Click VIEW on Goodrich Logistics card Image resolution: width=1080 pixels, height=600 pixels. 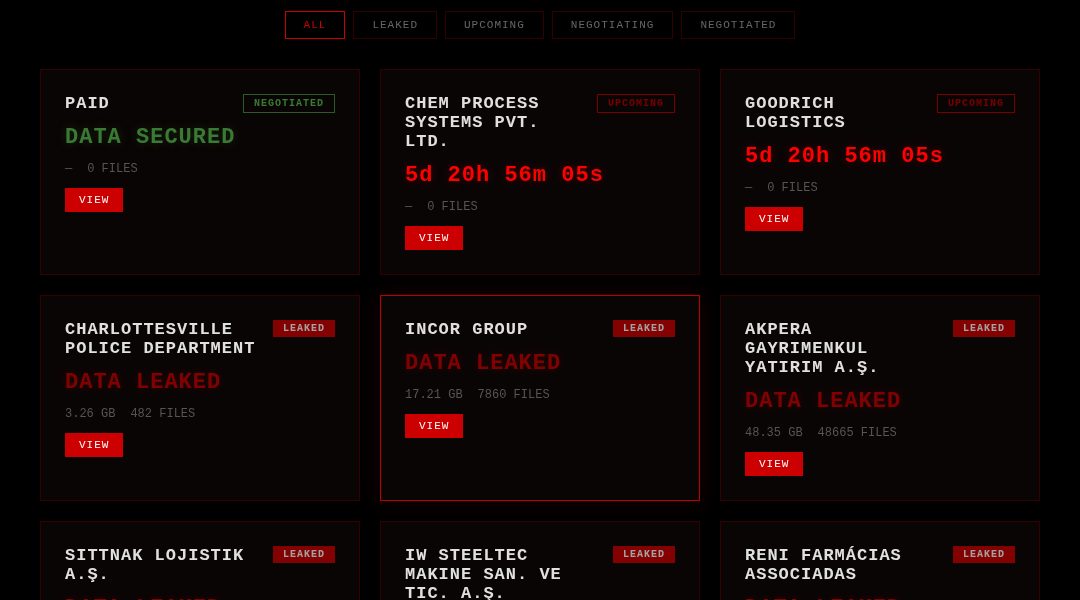773,219
